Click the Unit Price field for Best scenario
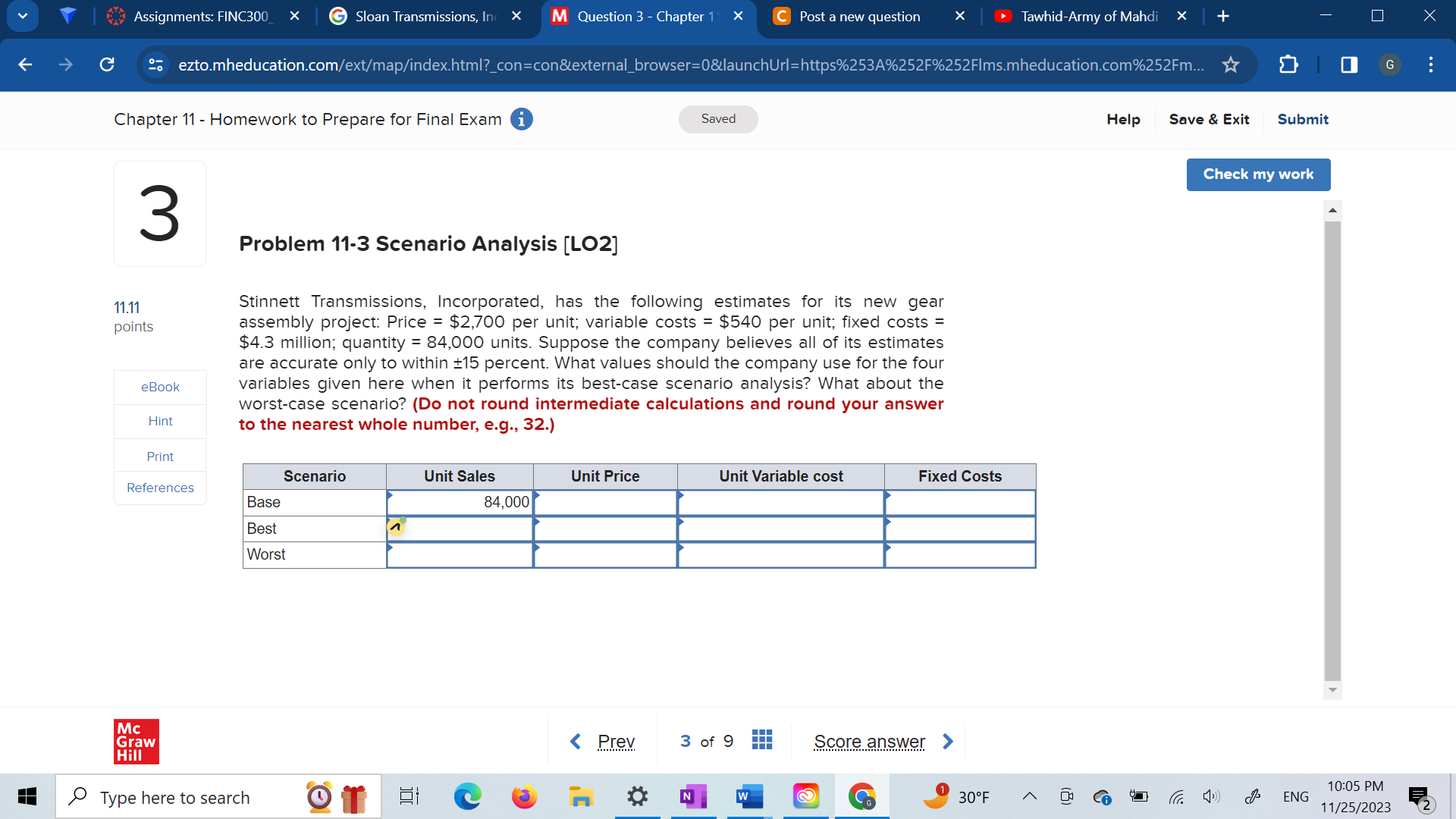The image size is (1456, 819). click(605, 529)
